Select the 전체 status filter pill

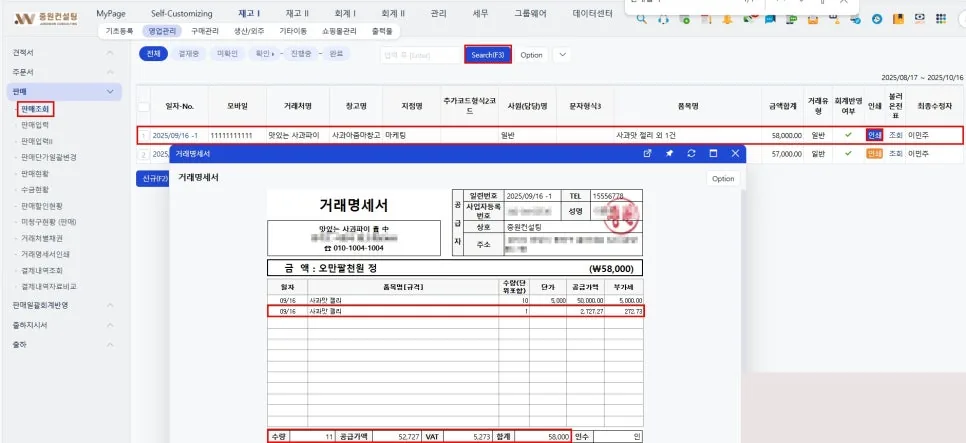(153, 54)
